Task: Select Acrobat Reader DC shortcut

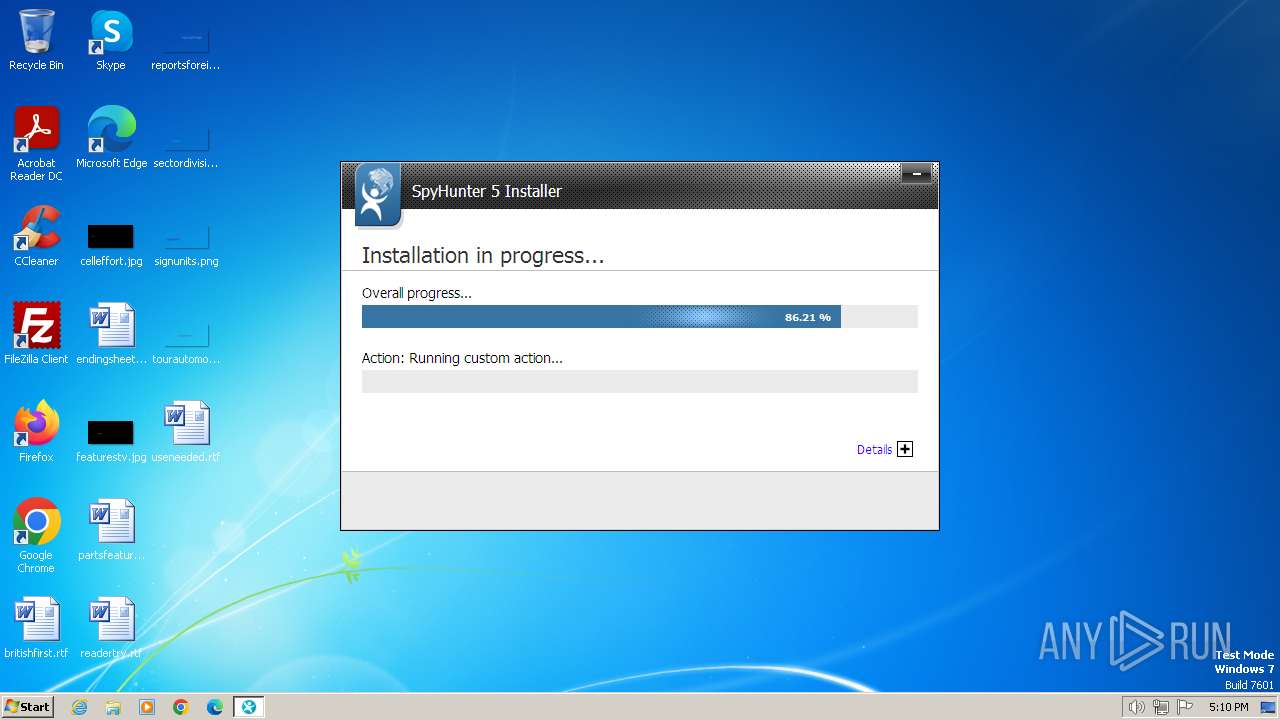Action: pos(36,144)
